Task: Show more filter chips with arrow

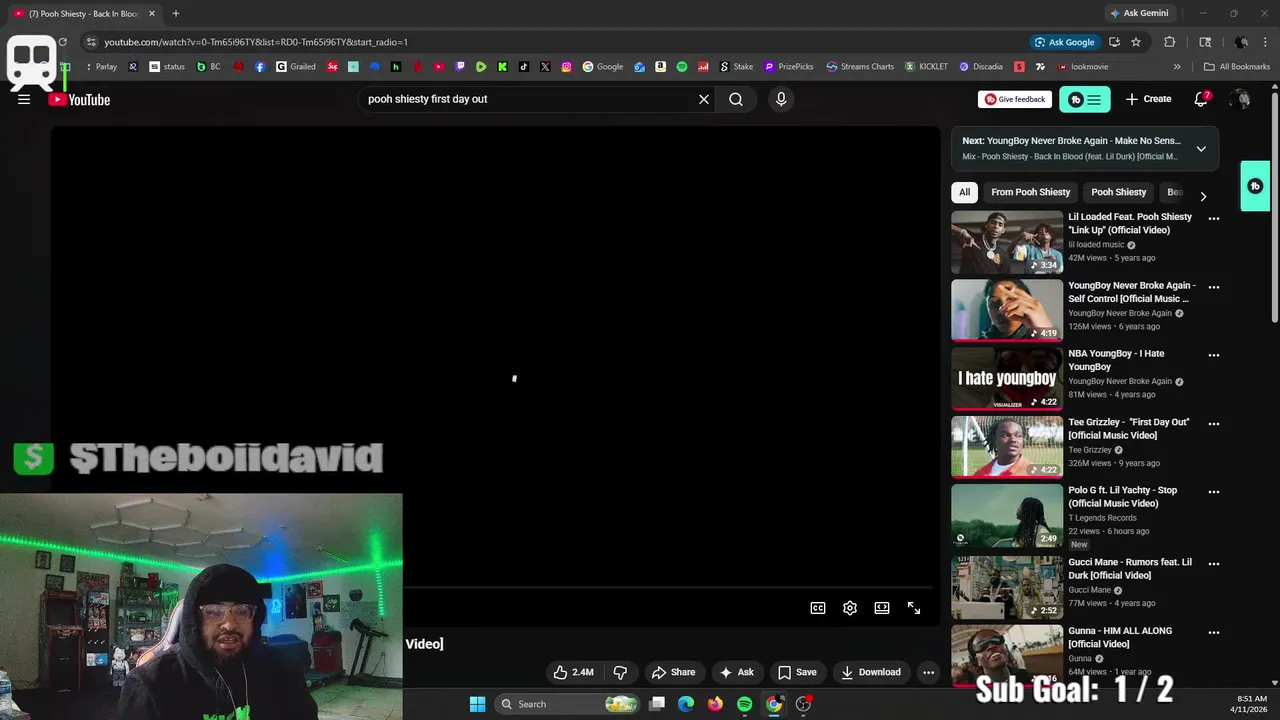Action: coord(1203,196)
